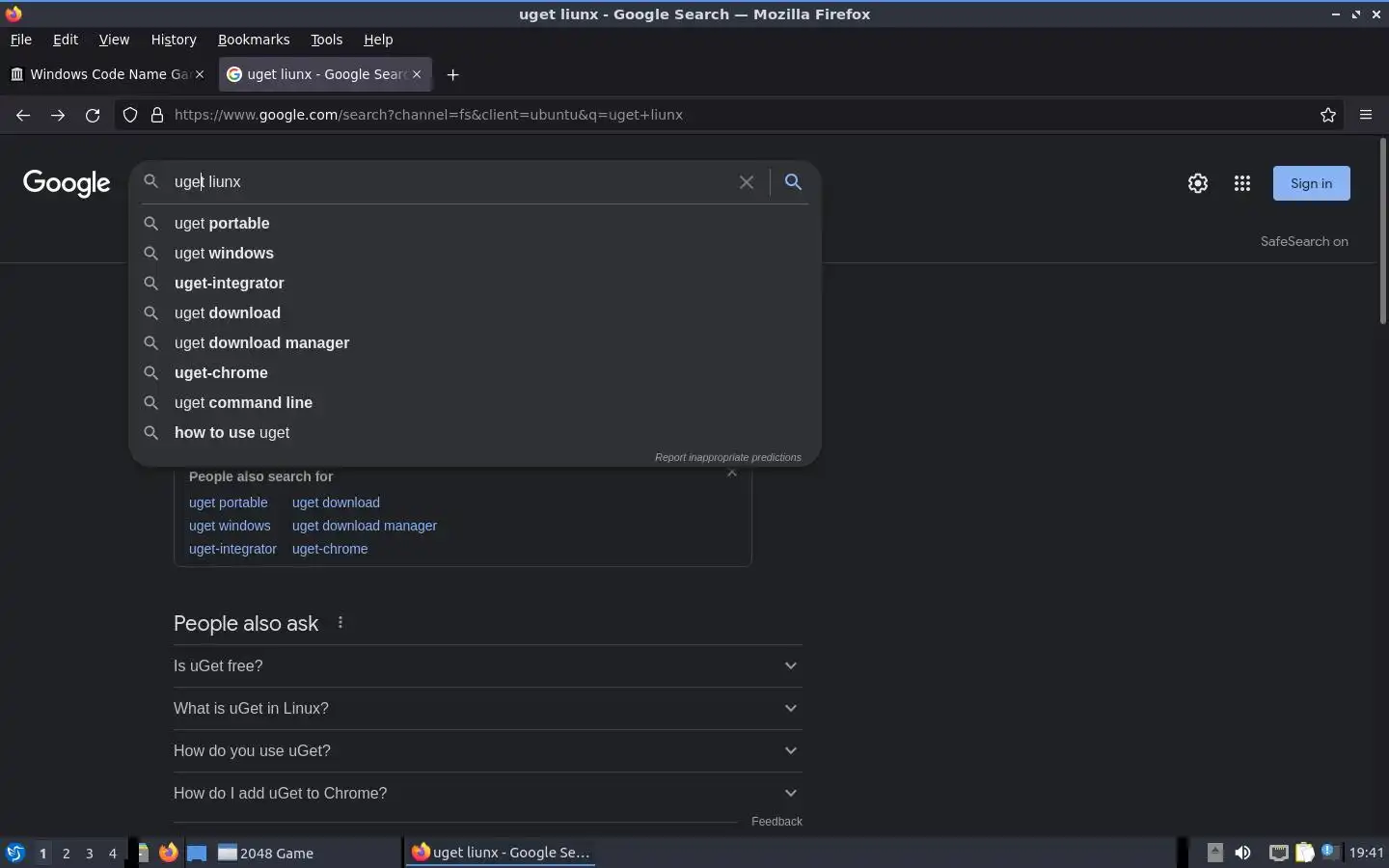Expand 'Is uGet free?' question
Viewport: 1389px width, 868px height.
pos(488,666)
